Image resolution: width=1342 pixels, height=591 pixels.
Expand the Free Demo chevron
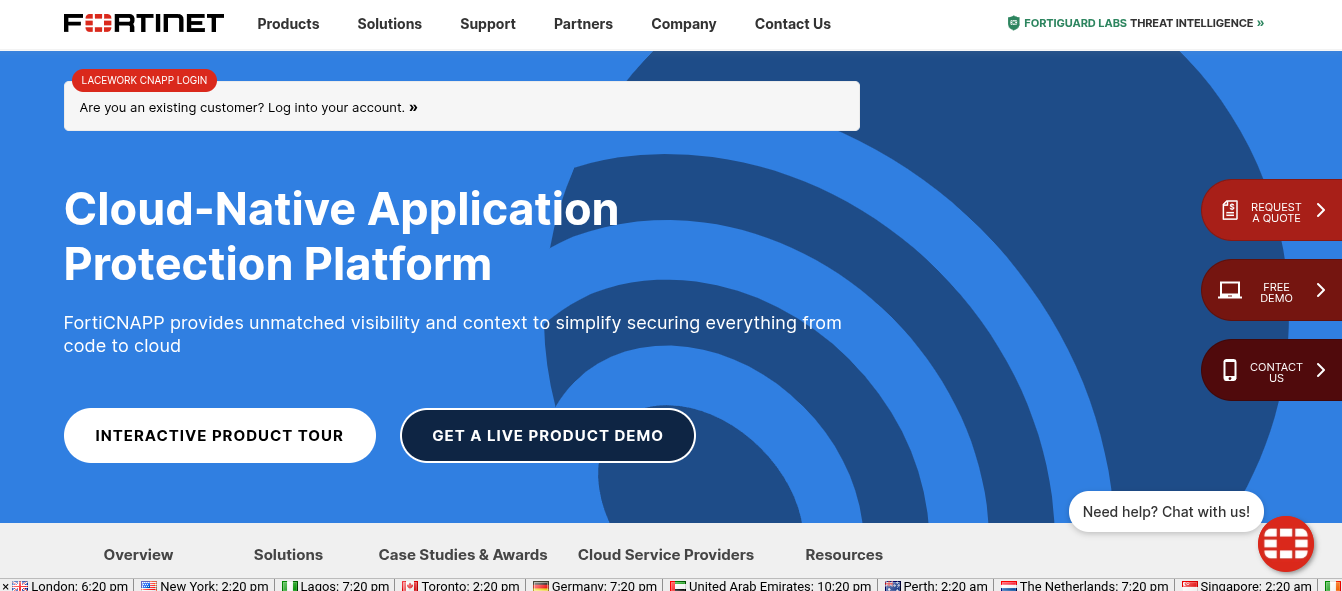point(1321,290)
